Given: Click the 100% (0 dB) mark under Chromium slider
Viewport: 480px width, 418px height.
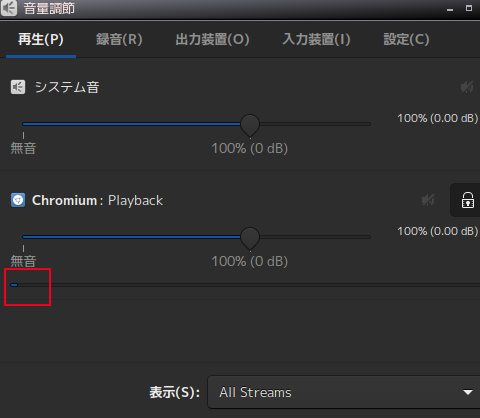Looking at the screenshot, I should 250,261.
